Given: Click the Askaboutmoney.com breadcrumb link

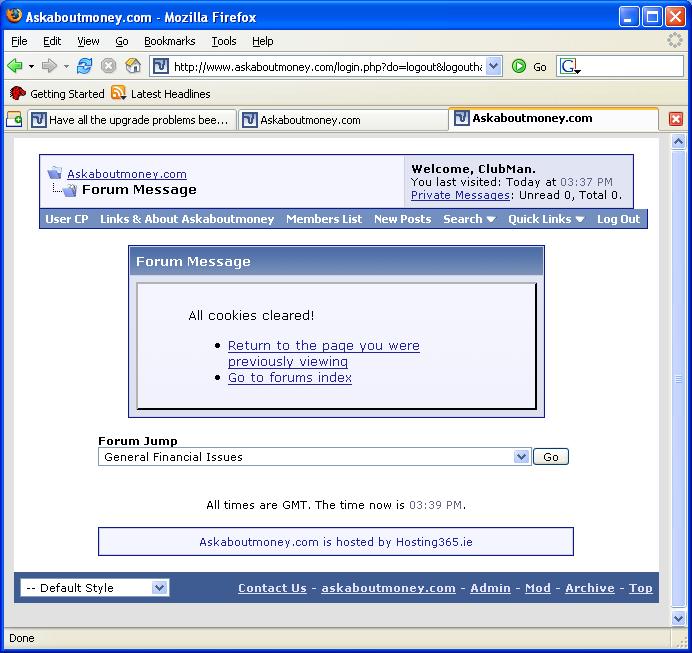Looking at the screenshot, I should pyautogui.click(x=127, y=174).
